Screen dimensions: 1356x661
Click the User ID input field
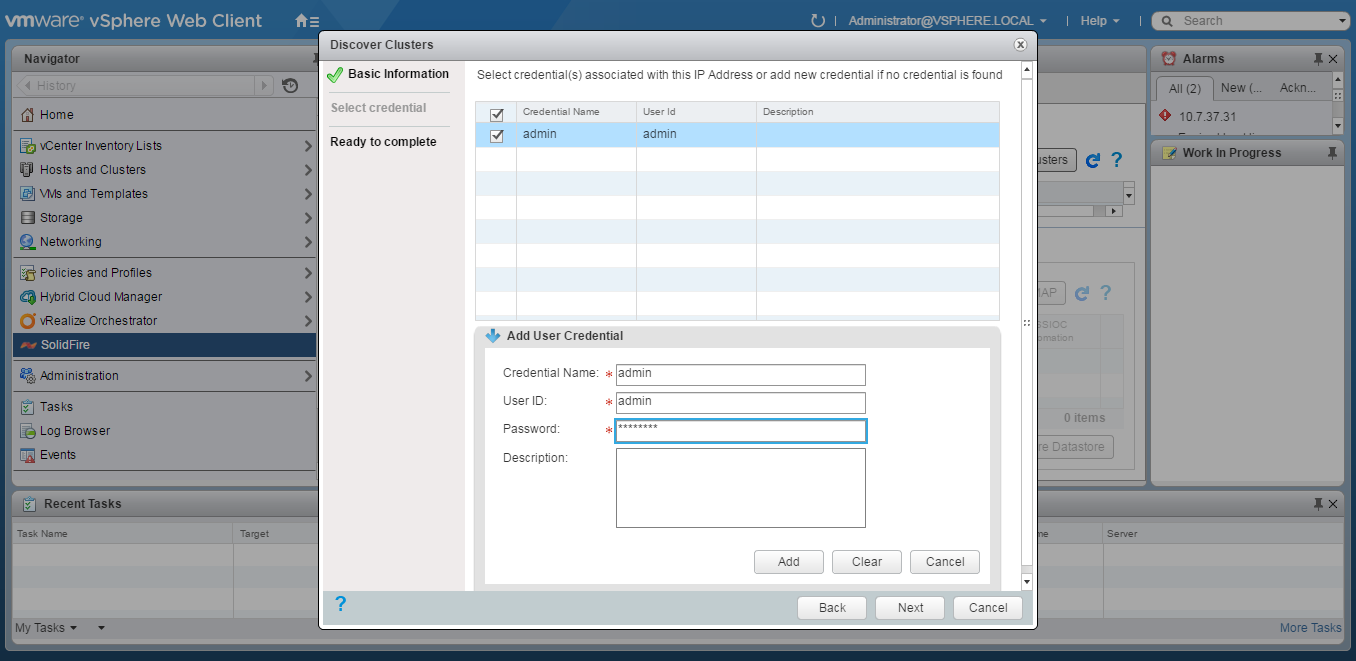point(741,403)
